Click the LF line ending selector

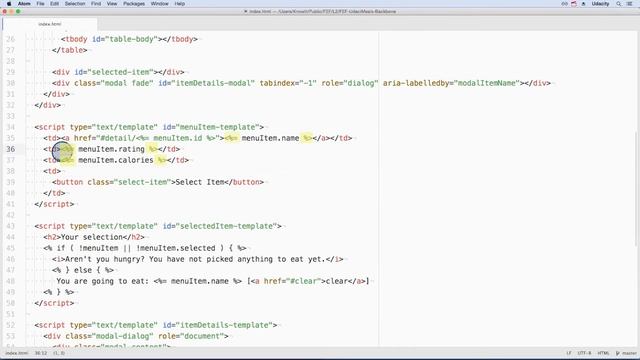569,353
